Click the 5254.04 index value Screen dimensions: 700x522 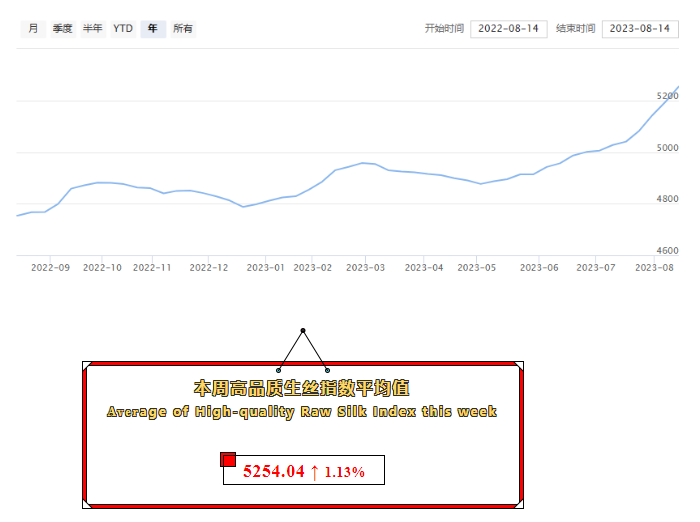[273, 472]
